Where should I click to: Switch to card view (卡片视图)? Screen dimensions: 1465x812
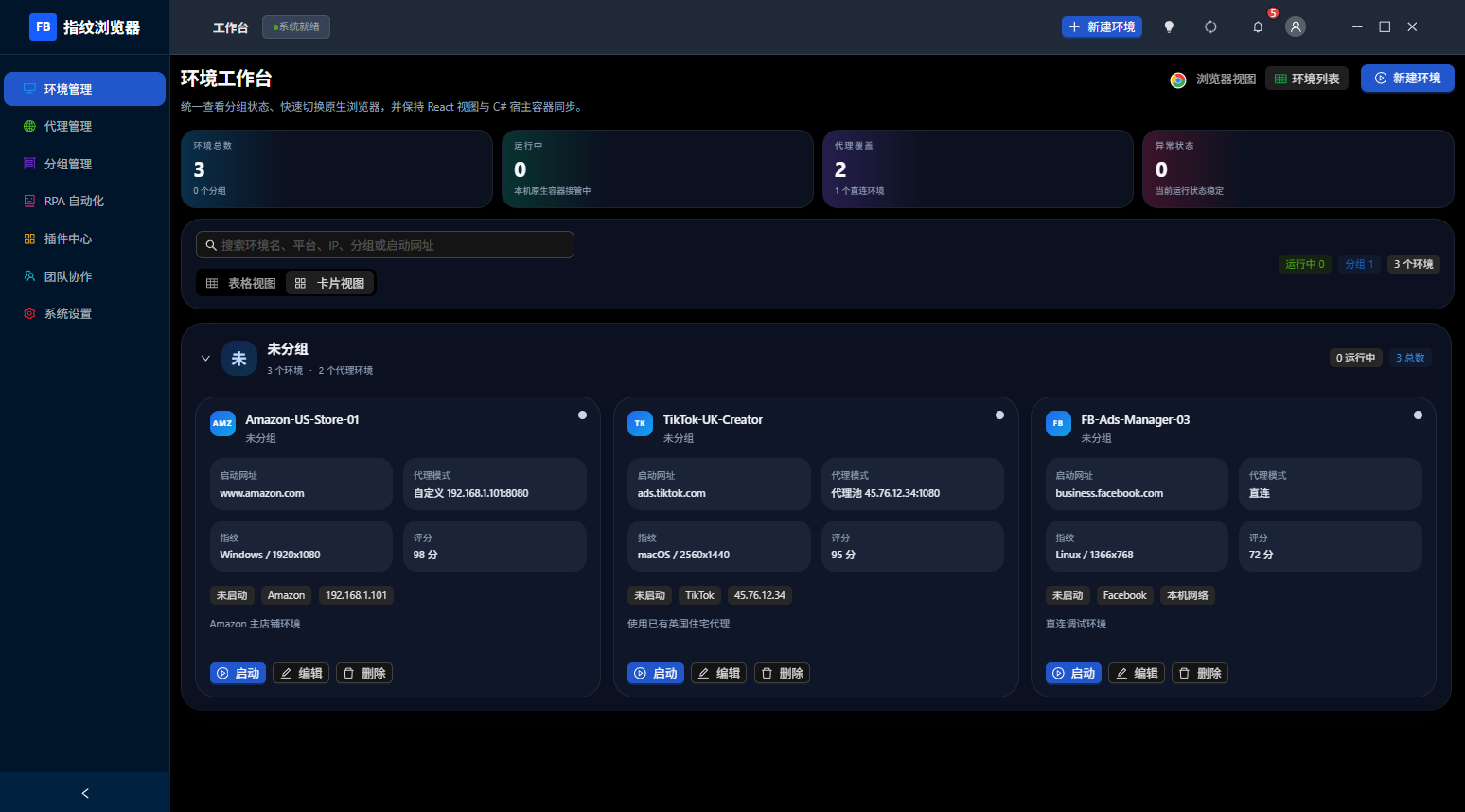click(x=330, y=283)
